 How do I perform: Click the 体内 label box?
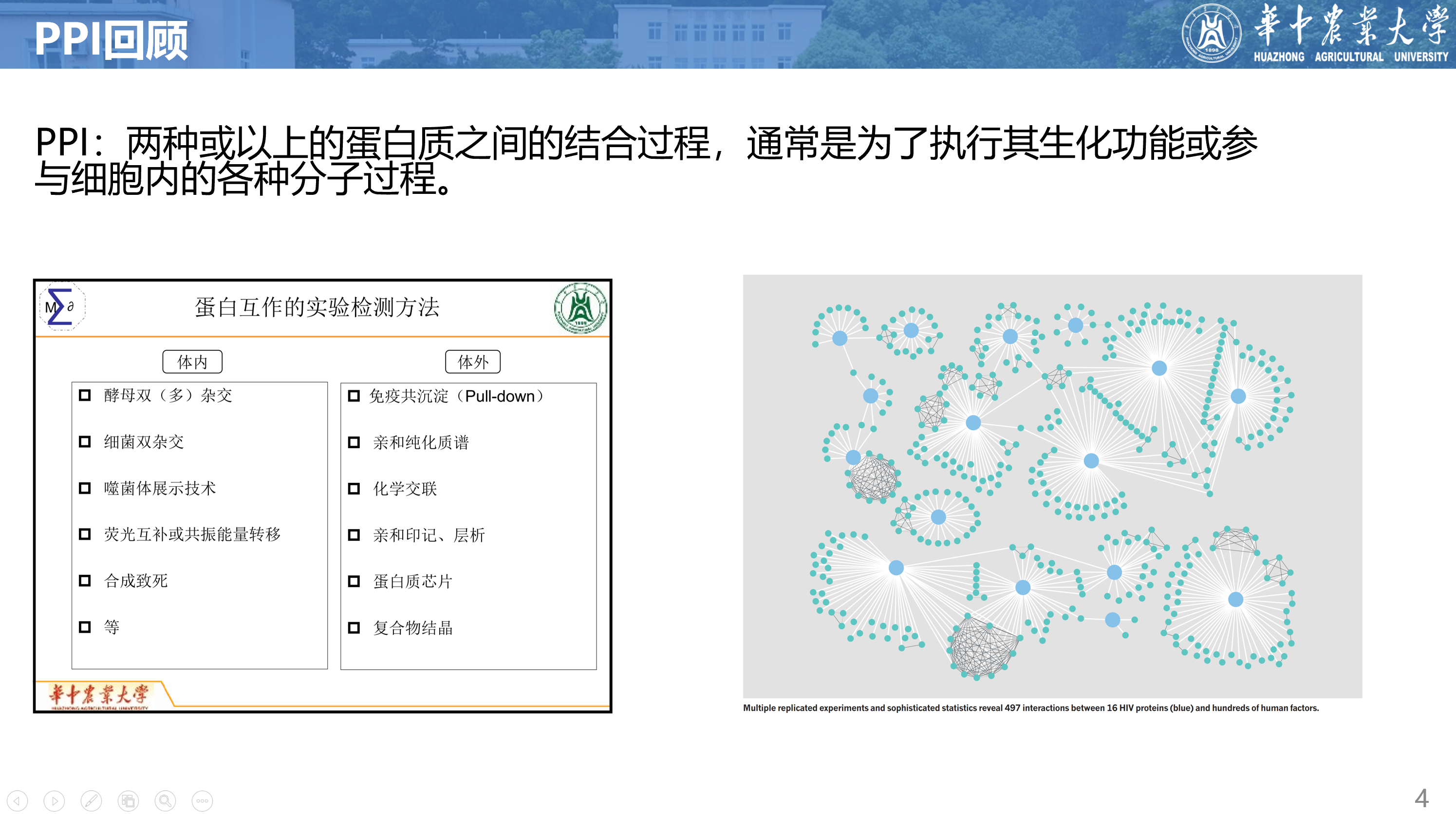coord(192,362)
